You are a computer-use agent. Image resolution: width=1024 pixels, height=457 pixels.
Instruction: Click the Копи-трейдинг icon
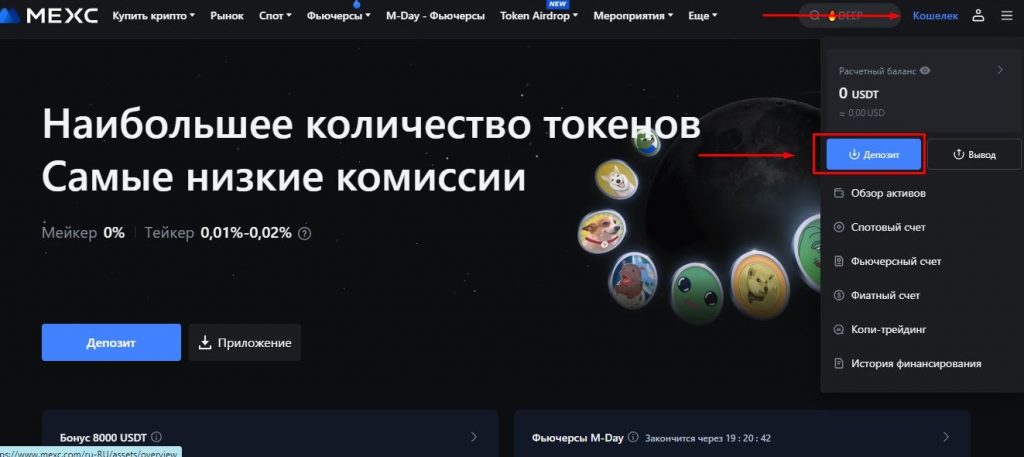tap(839, 330)
